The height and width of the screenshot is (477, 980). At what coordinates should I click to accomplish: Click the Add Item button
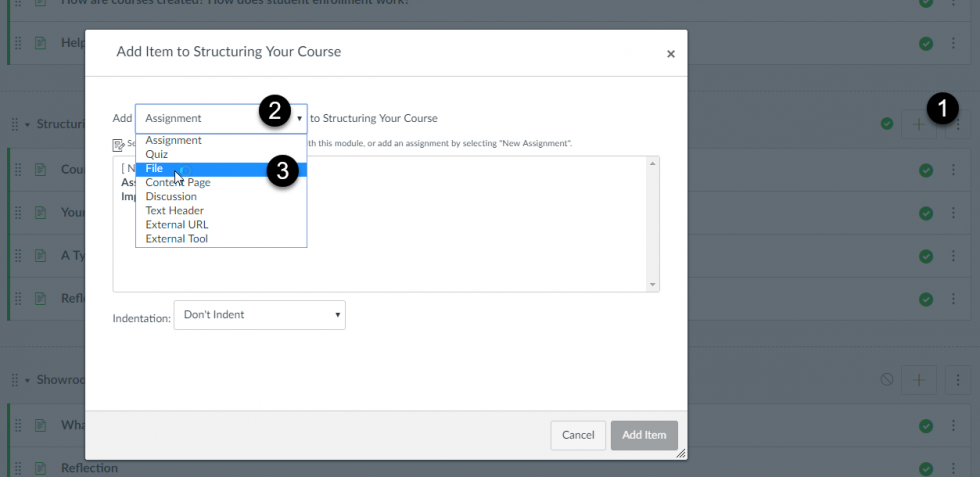[x=644, y=435]
